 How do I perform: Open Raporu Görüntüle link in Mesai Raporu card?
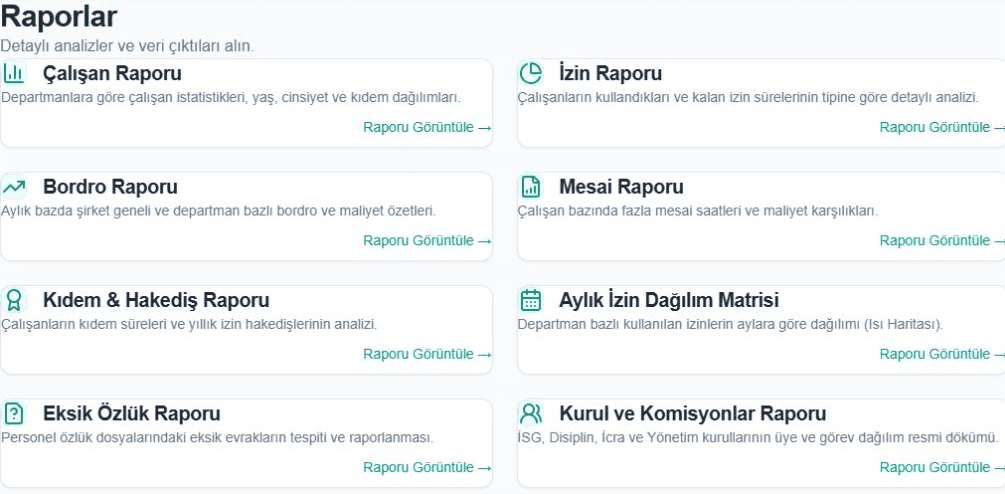942,241
